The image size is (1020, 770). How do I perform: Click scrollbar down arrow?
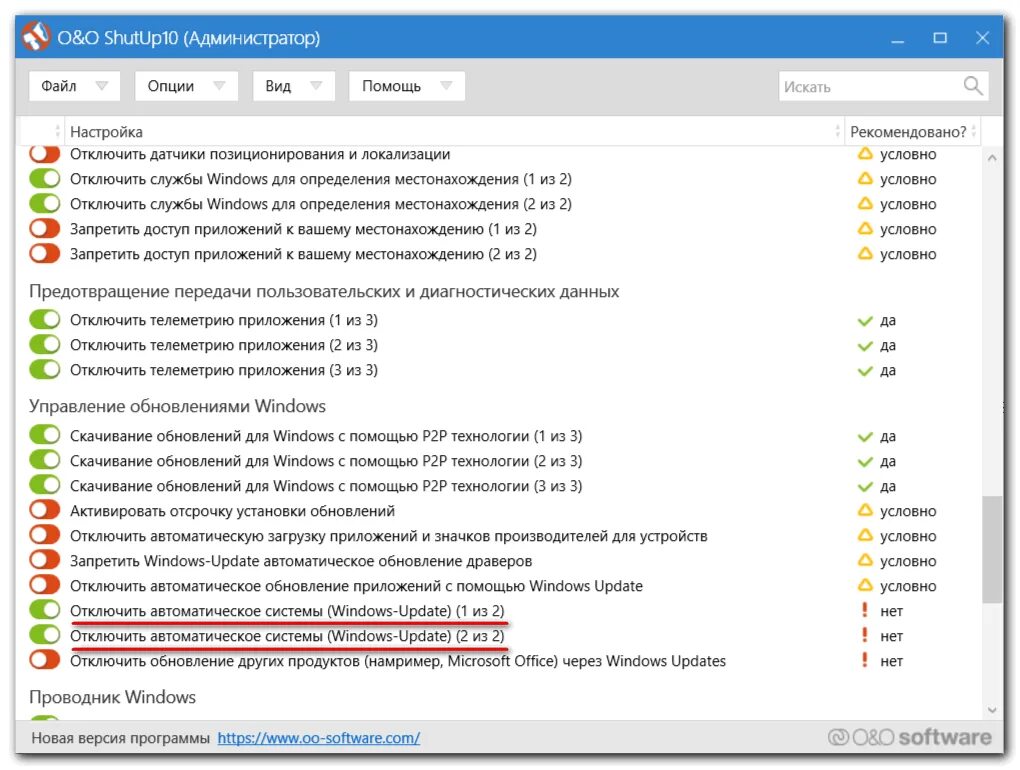coord(991,710)
